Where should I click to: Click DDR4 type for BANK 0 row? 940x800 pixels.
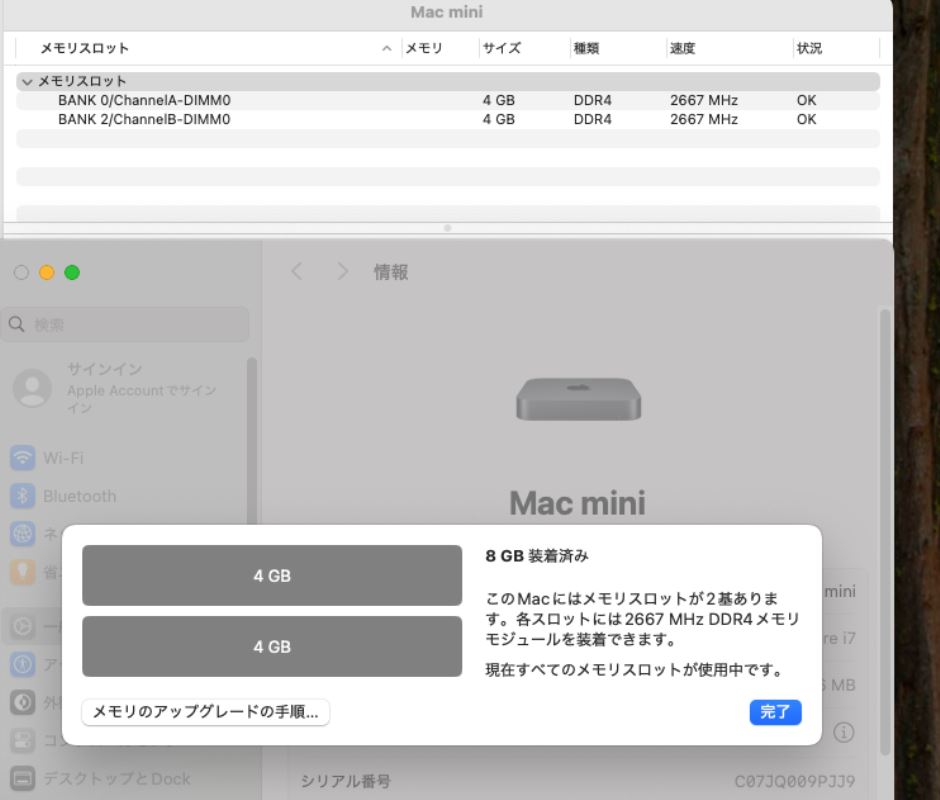592,100
